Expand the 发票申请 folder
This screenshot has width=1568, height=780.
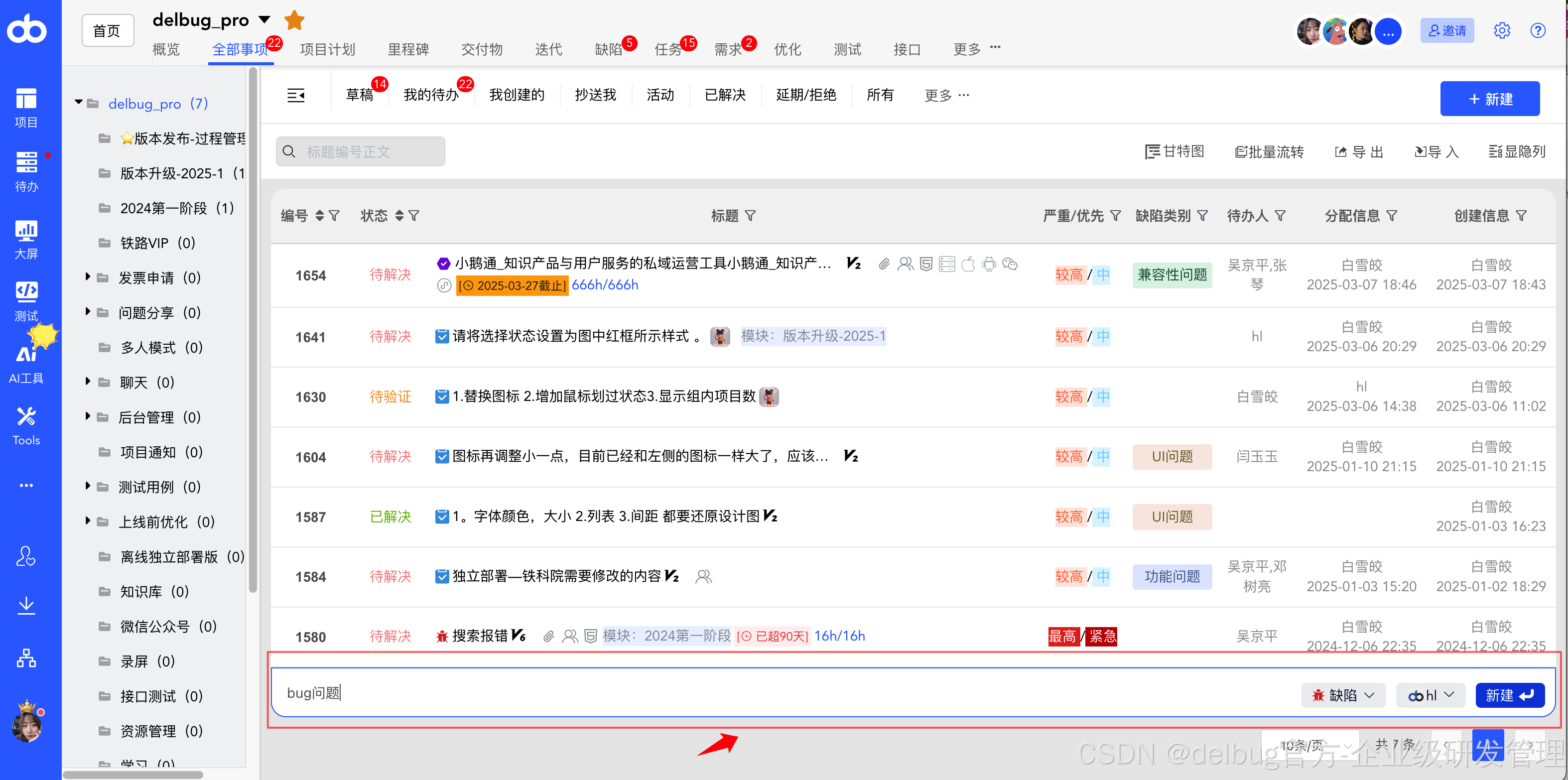tap(88, 276)
